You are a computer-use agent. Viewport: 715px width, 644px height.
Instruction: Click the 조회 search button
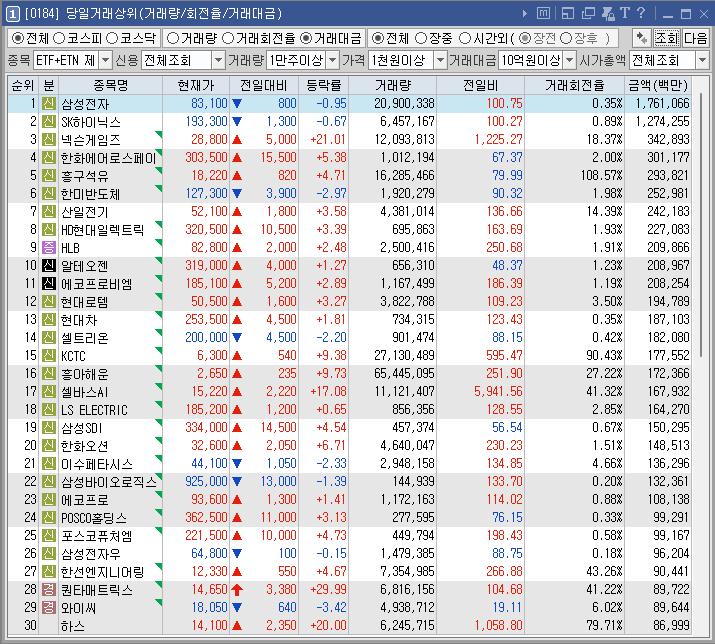(666, 38)
